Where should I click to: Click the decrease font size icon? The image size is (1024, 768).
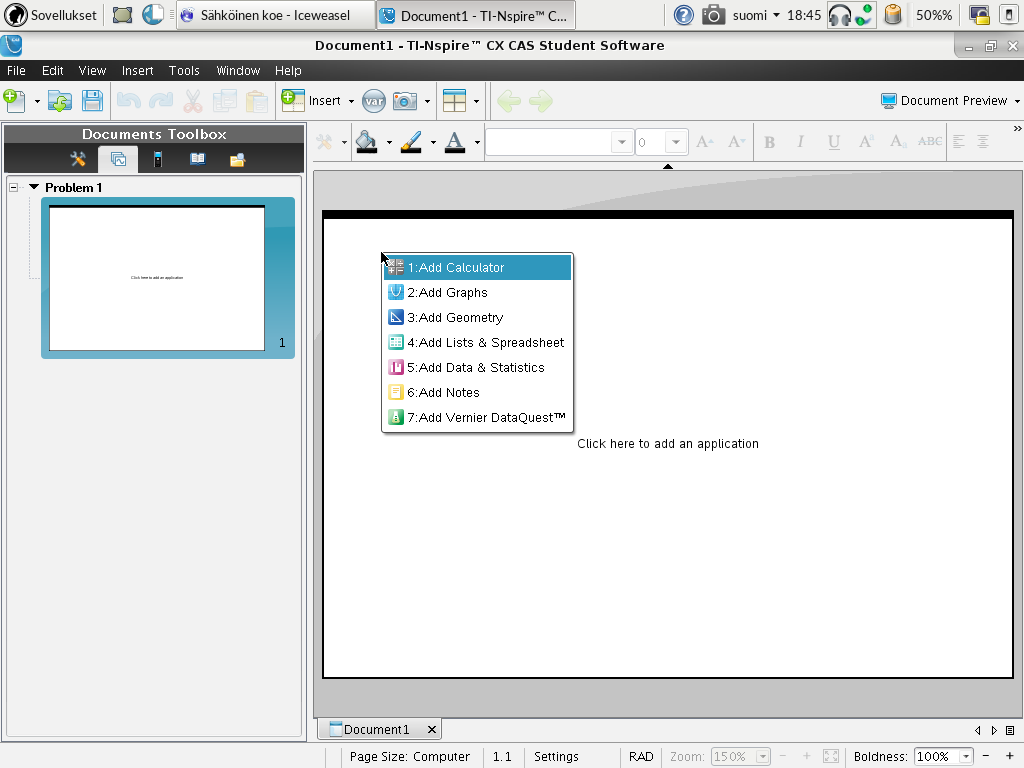[737, 142]
